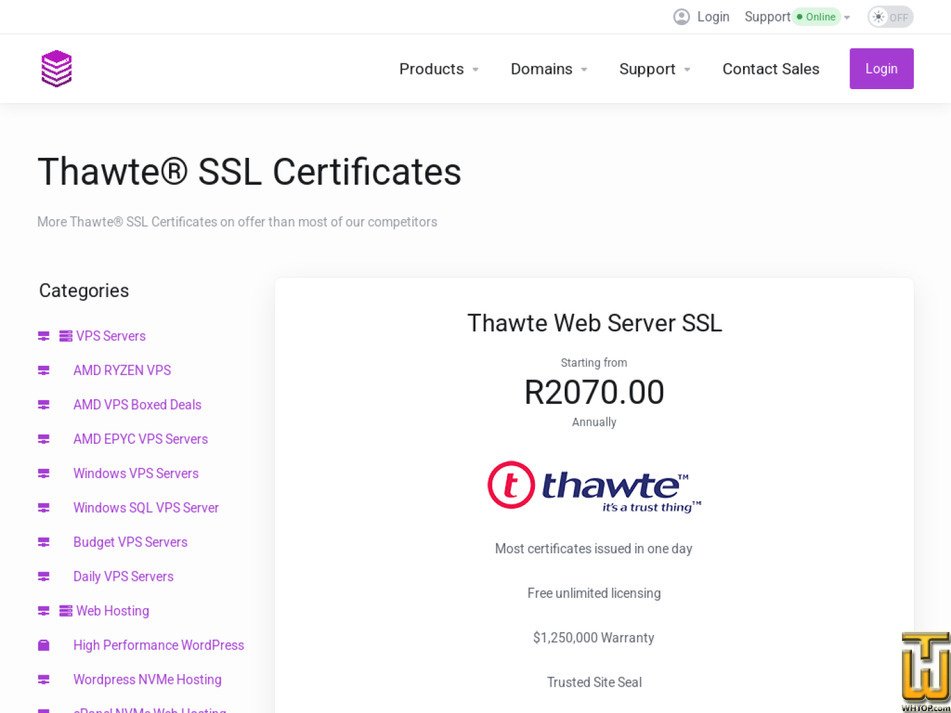Click the Thawte logo image
Viewport: 951px width, 713px height.
594,487
